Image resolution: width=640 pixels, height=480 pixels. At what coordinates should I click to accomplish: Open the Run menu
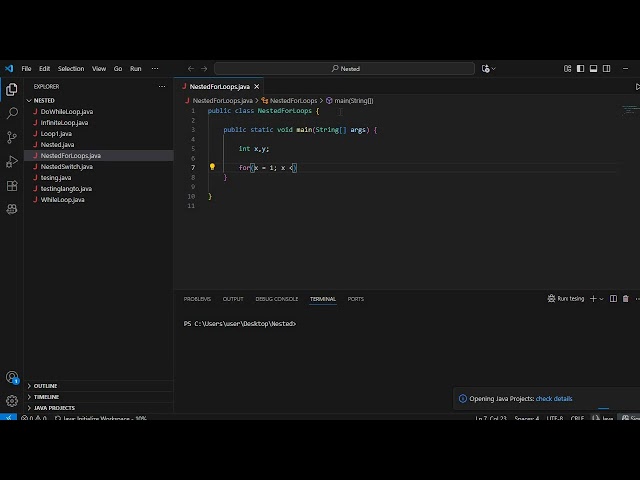(x=136, y=69)
